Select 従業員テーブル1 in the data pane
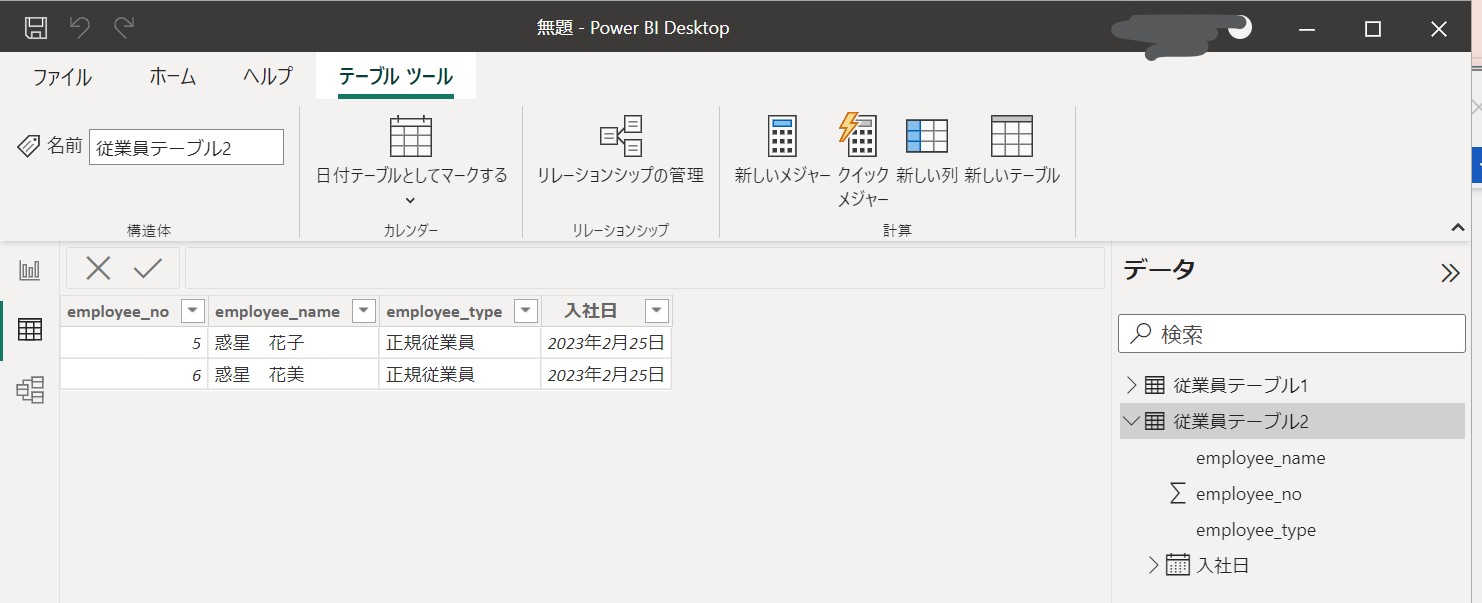The image size is (1482, 603). (1240, 385)
